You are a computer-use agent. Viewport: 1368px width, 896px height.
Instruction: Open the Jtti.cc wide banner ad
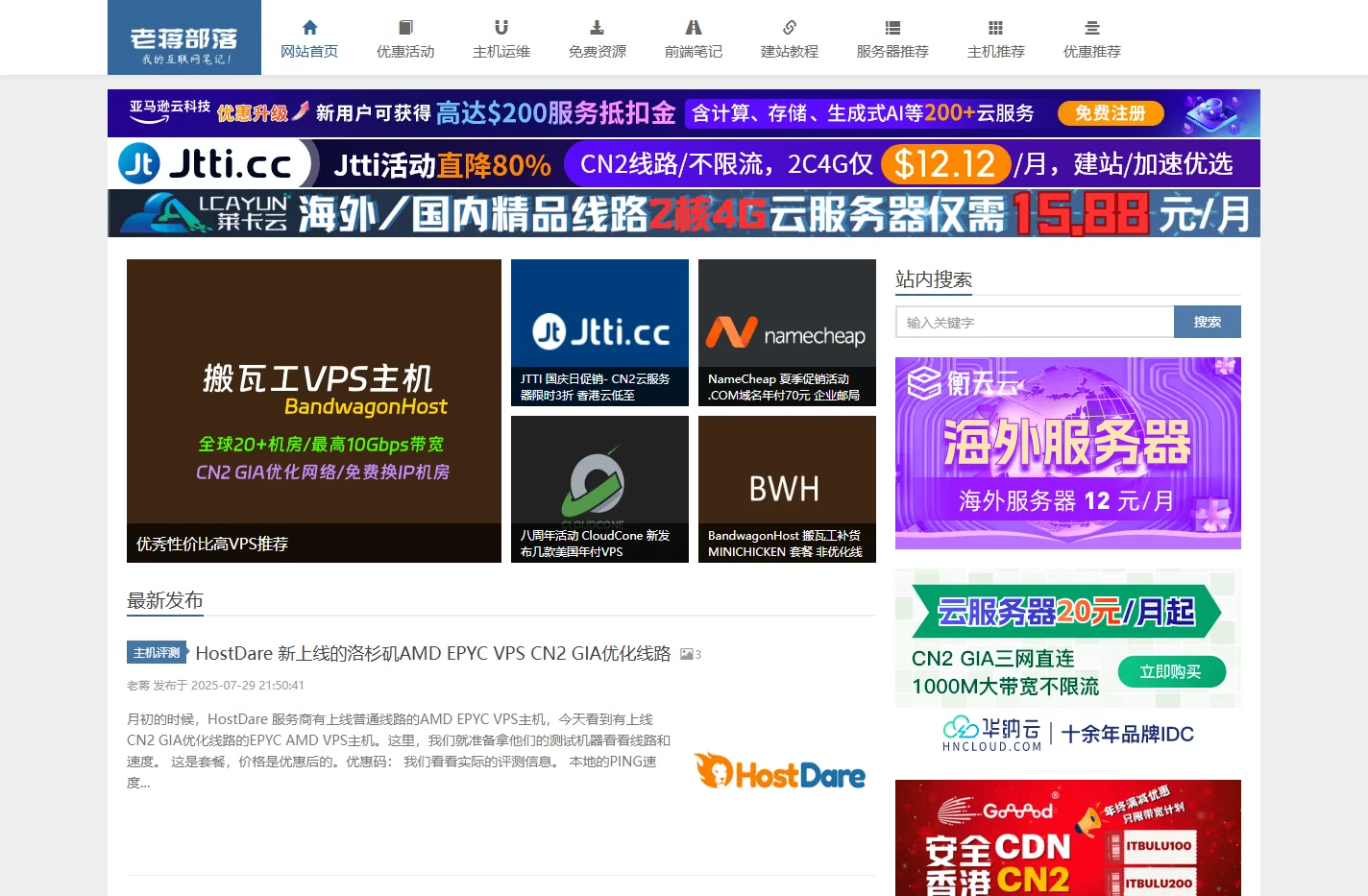pyautogui.click(x=684, y=163)
